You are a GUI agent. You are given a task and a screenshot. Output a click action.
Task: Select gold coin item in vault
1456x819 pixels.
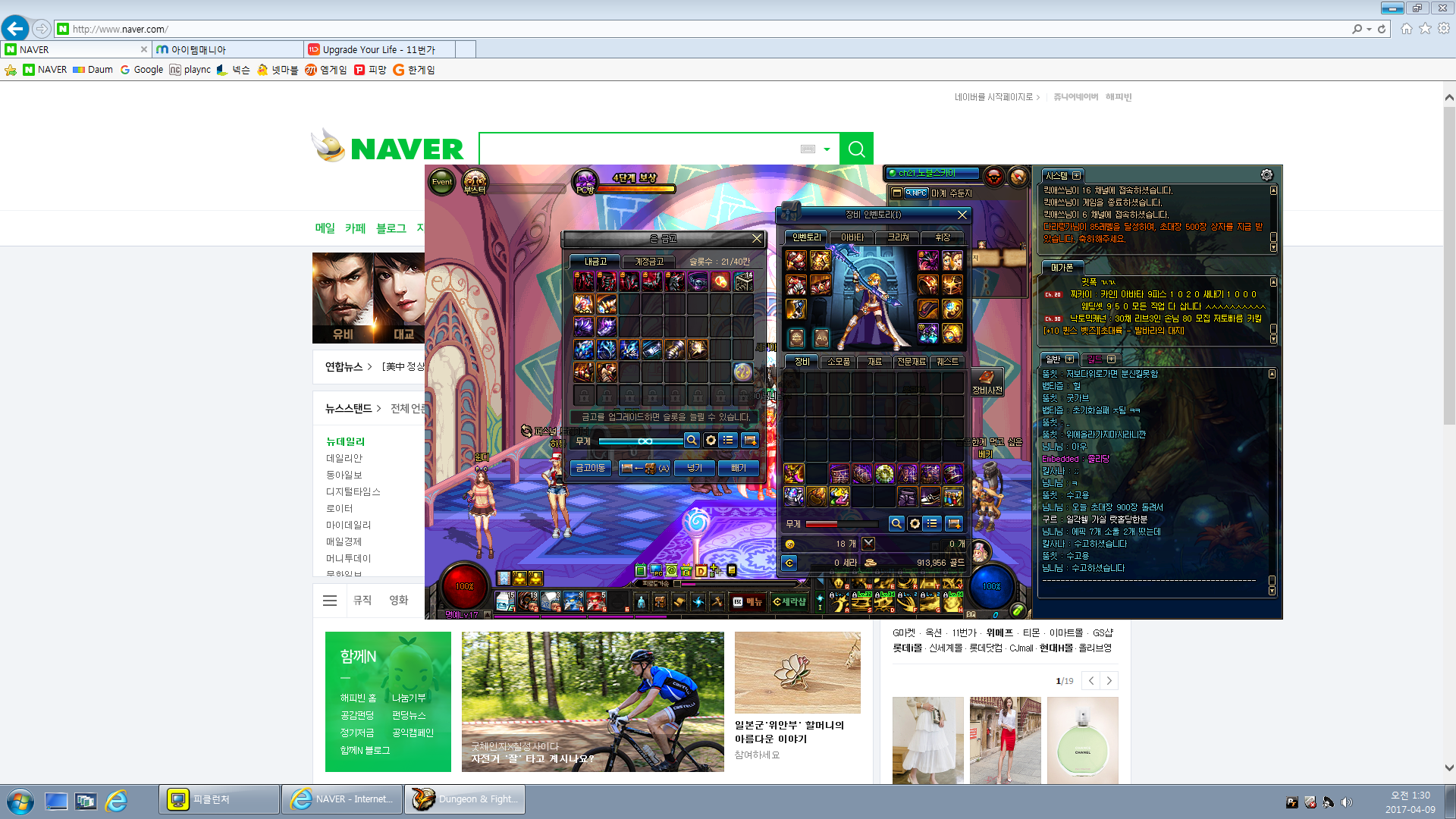[742, 372]
